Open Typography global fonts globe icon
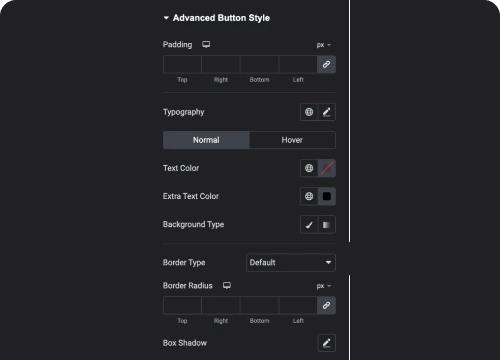The image size is (500, 360). point(309,112)
